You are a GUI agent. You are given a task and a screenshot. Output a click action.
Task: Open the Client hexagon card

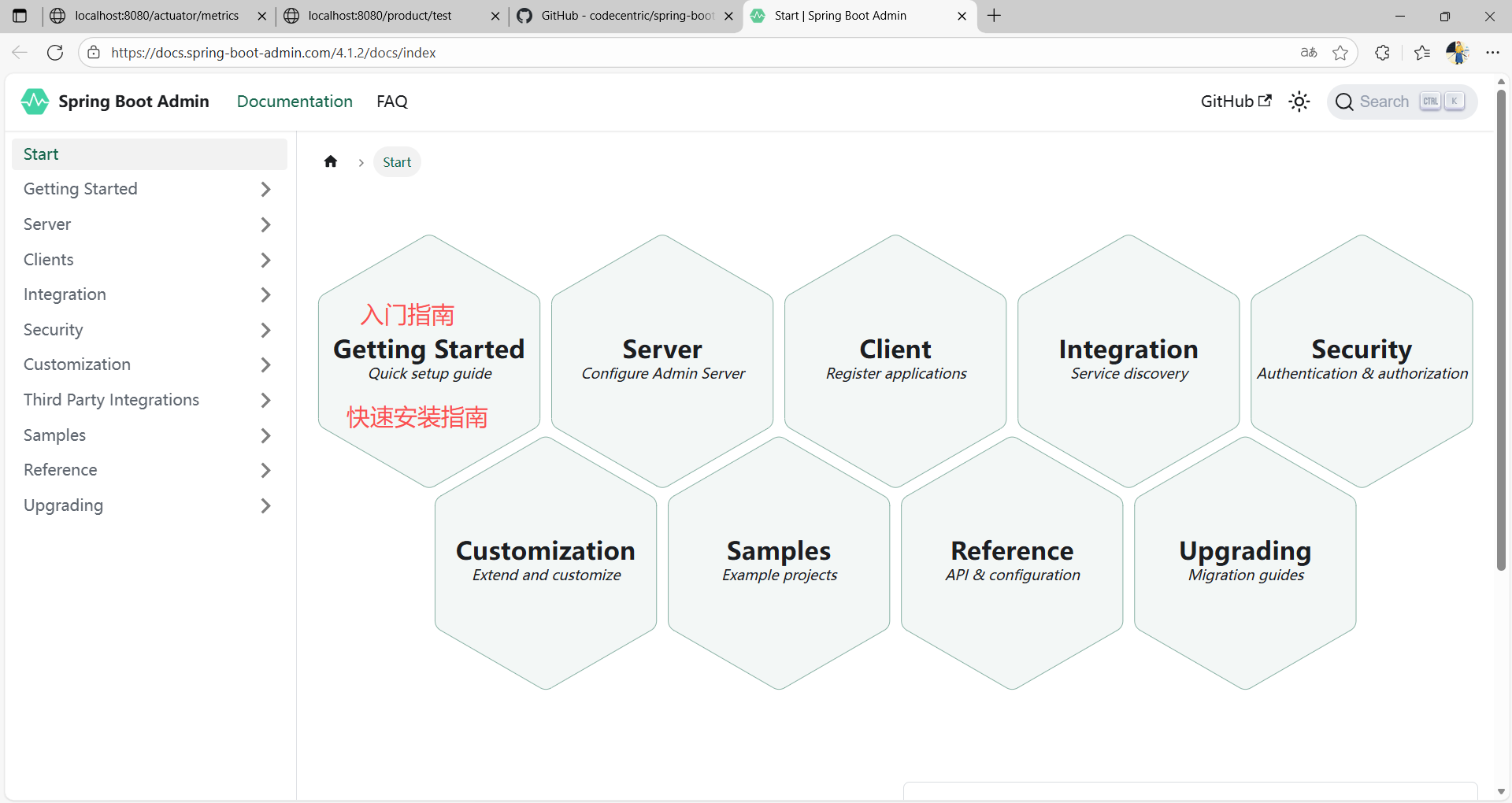pos(895,361)
